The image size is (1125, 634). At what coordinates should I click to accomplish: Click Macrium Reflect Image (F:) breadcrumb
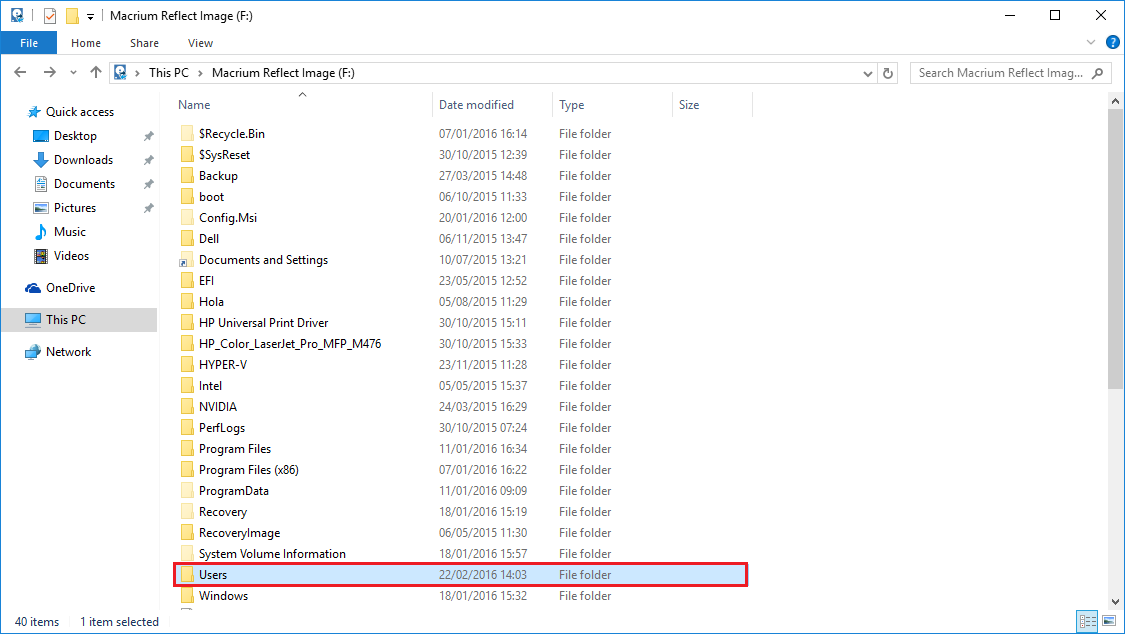point(283,72)
